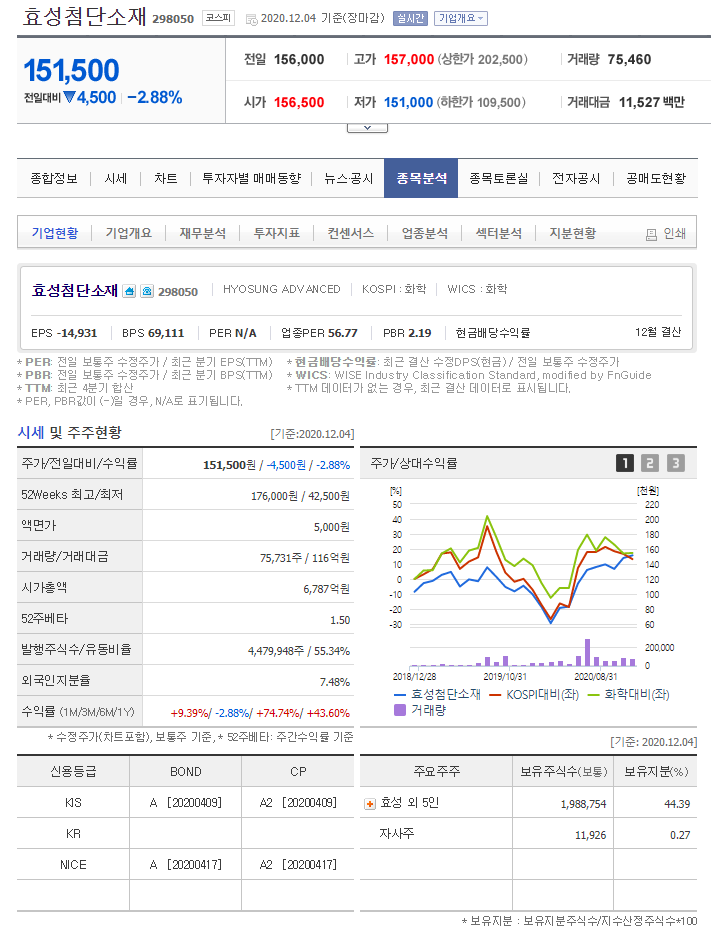Click the 거래량 value 75,460

pos(629,59)
